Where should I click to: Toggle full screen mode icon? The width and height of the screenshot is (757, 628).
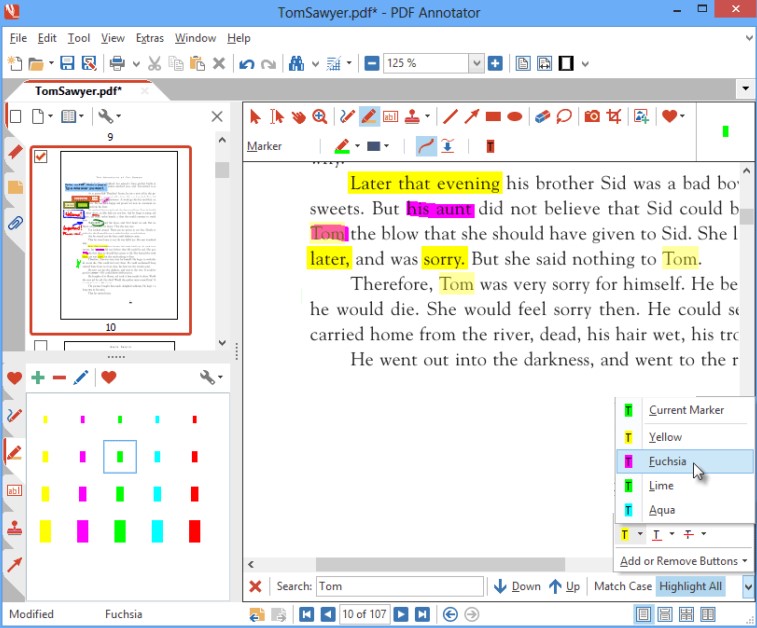point(566,63)
